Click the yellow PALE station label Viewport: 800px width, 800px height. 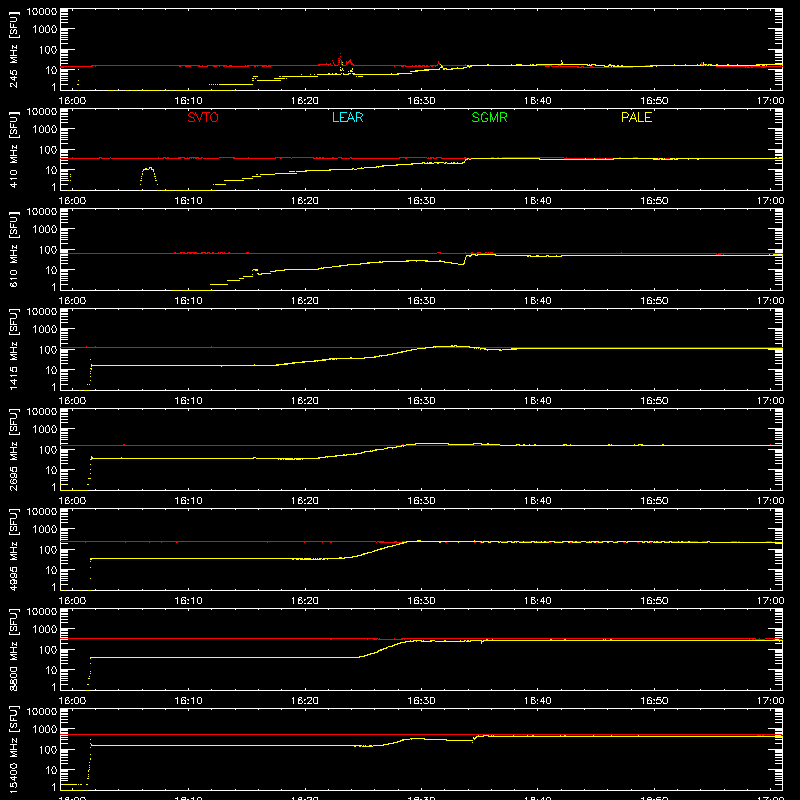[636, 117]
